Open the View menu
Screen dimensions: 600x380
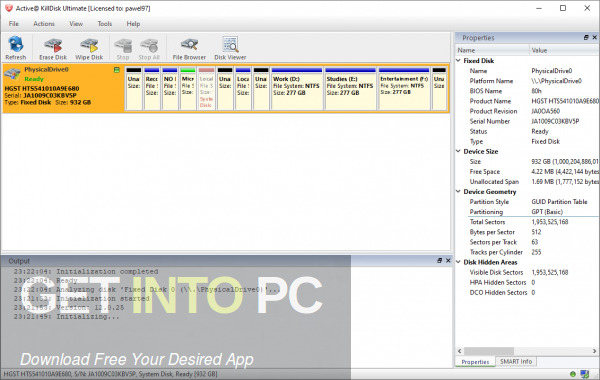[x=76, y=24]
